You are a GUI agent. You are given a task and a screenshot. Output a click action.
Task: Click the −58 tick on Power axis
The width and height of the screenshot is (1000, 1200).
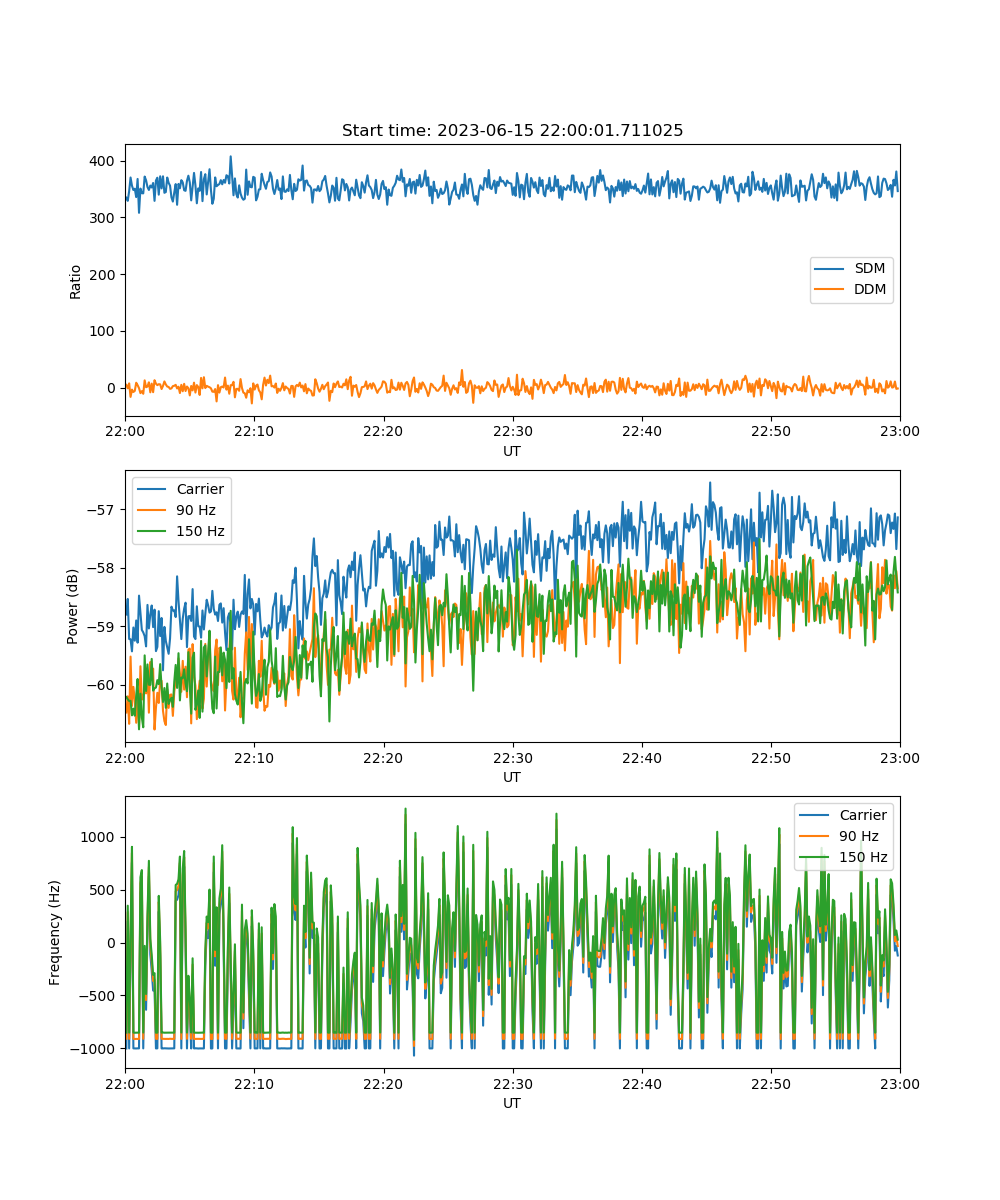click(103, 568)
